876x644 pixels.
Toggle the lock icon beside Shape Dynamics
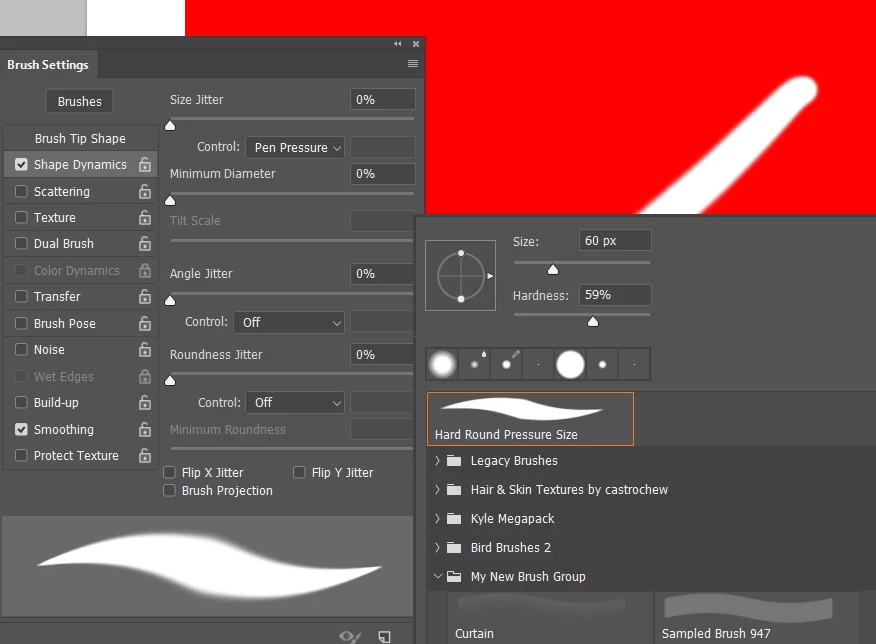[145, 164]
